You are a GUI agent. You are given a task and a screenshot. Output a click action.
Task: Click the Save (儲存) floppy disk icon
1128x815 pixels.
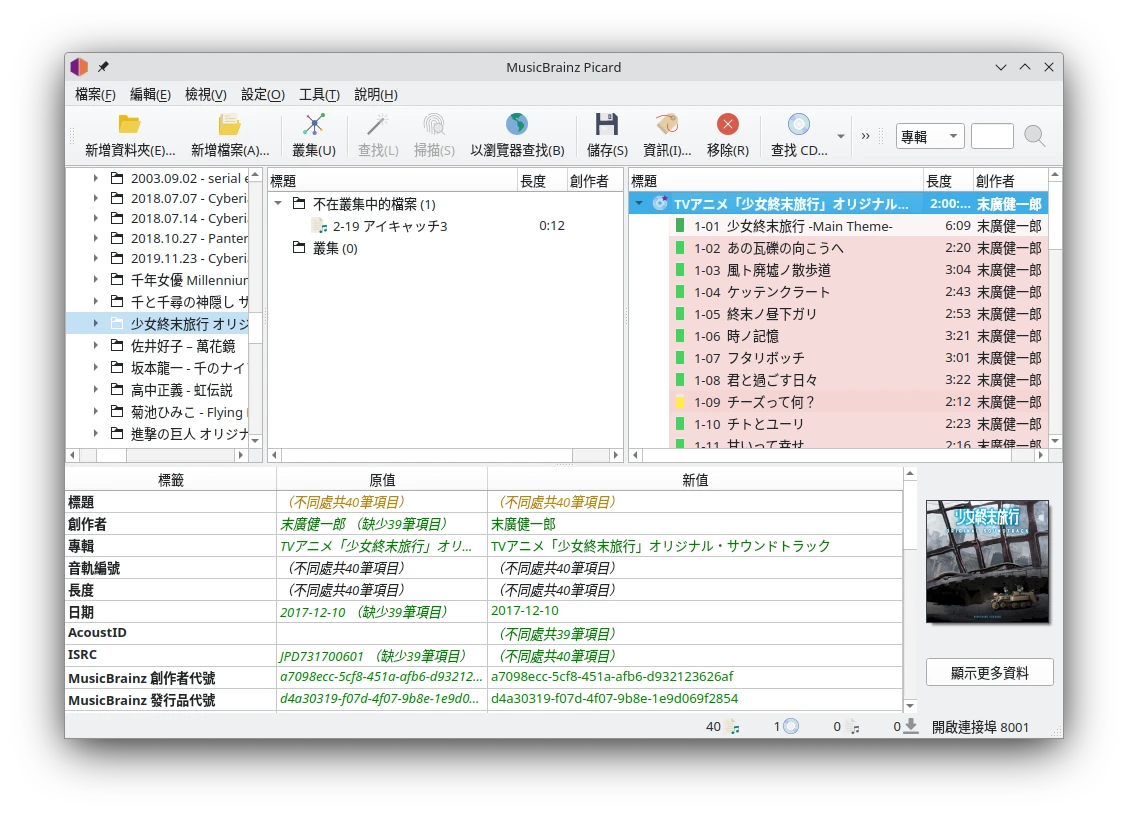tap(607, 125)
